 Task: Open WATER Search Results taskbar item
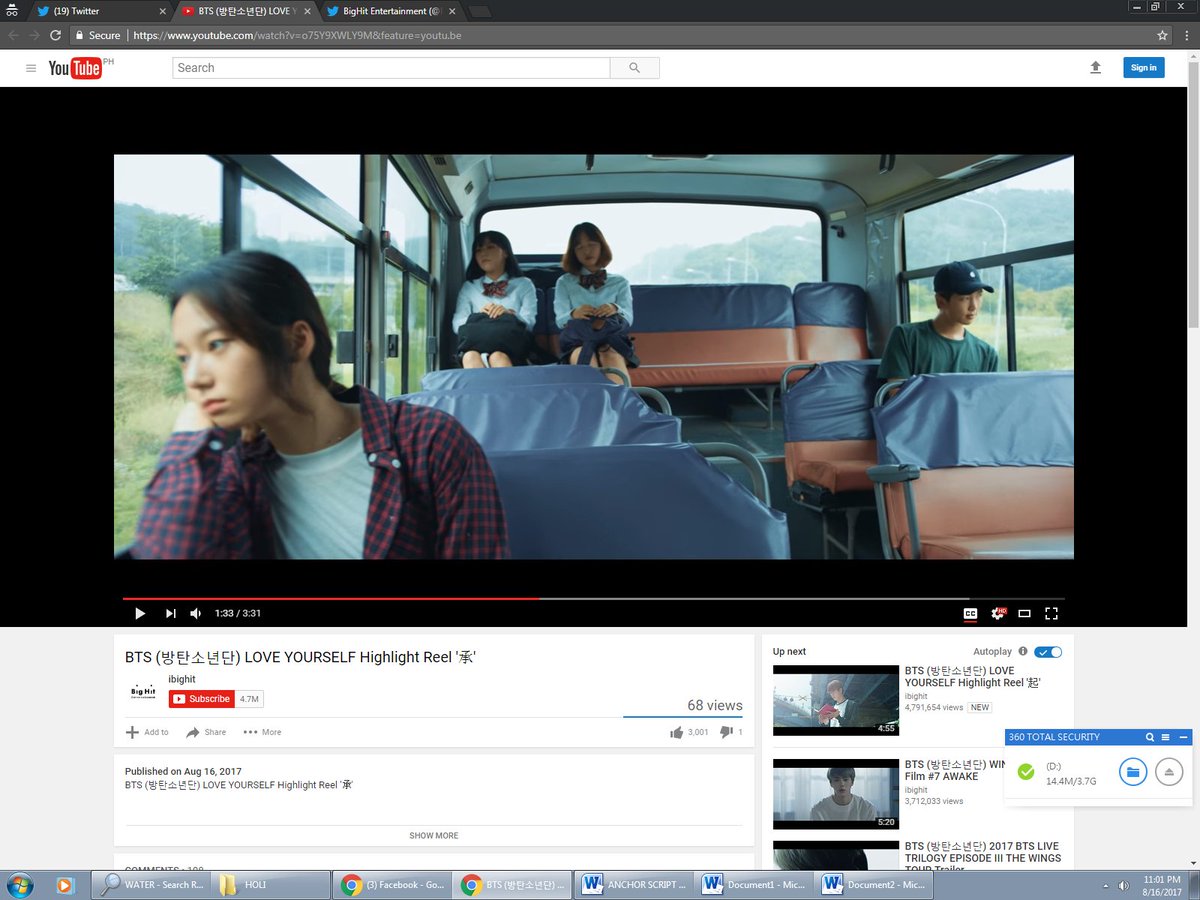click(151, 885)
